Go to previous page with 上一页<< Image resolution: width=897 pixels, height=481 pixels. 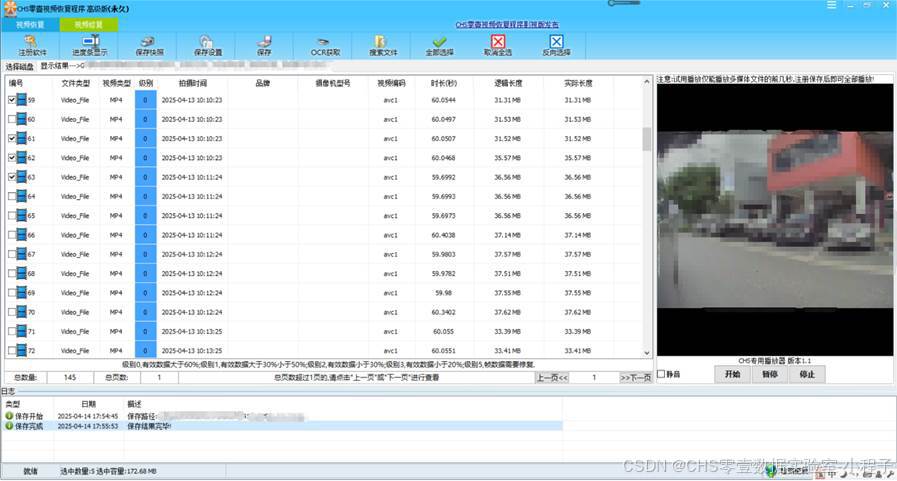552,377
